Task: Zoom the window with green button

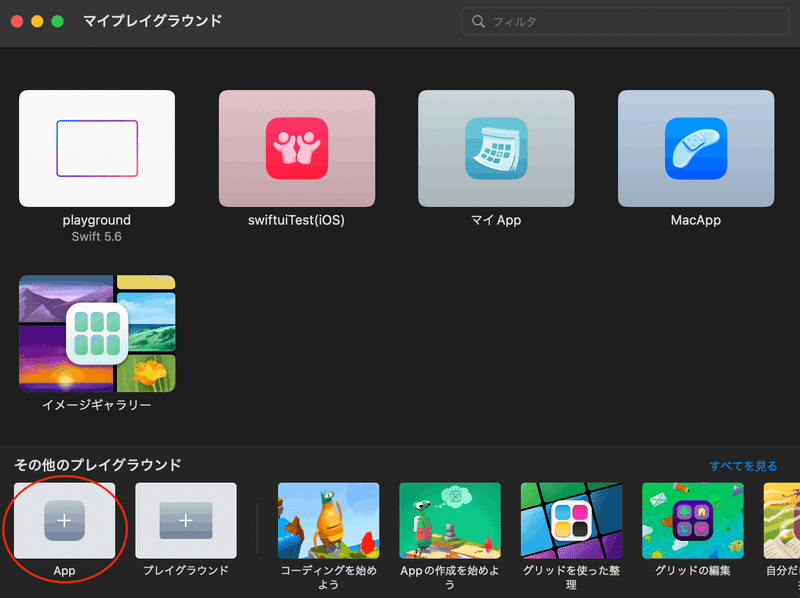Action: [x=58, y=21]
